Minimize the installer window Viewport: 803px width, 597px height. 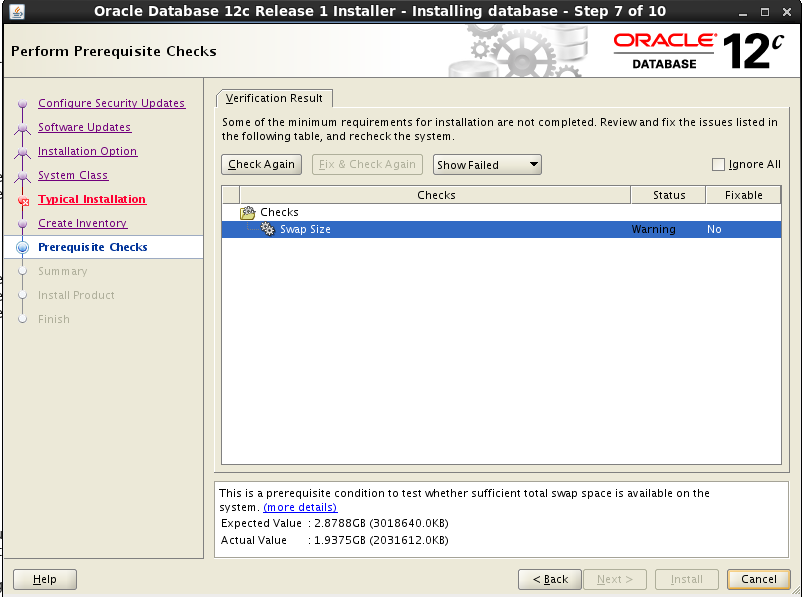743,12
